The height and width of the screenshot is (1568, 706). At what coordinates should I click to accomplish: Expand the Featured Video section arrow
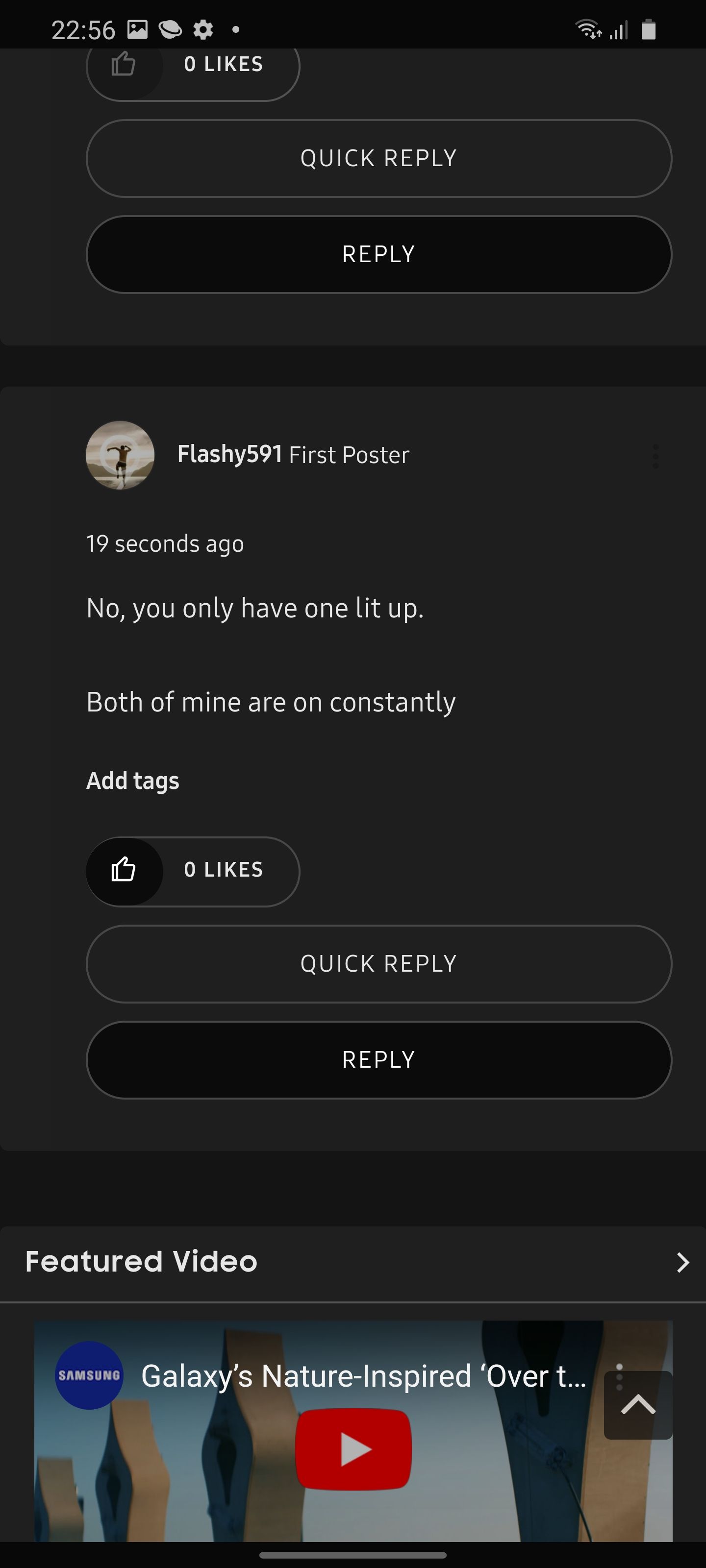coord(683,1262)
